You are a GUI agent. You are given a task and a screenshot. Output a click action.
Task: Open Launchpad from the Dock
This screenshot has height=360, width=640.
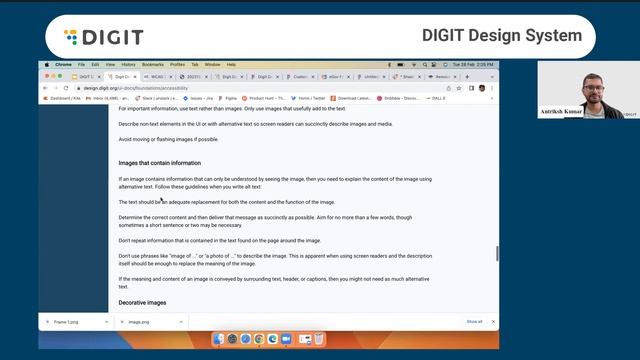point(232,339)
